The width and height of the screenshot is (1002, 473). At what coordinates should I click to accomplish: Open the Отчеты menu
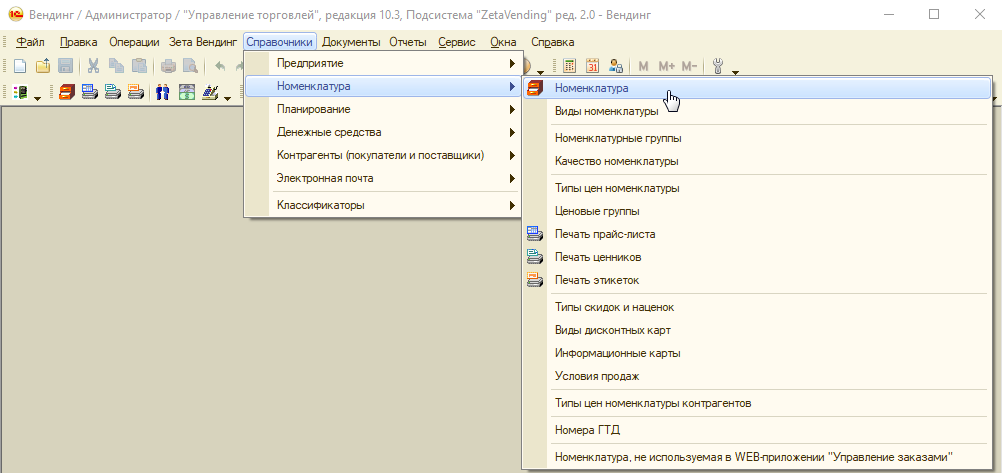pyautogui.click(x=408, y=42)
